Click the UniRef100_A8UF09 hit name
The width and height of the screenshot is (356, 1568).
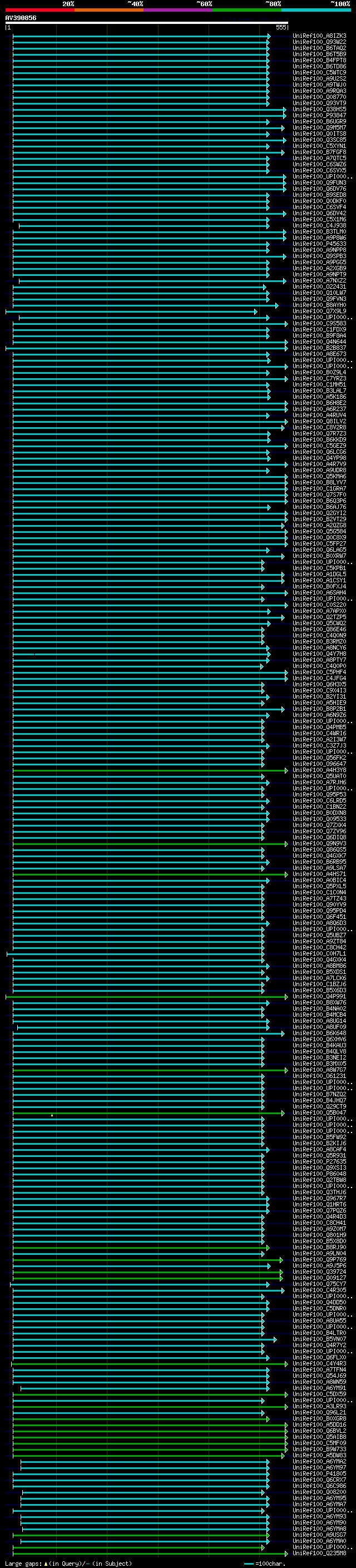click(x=319, y=1027)
